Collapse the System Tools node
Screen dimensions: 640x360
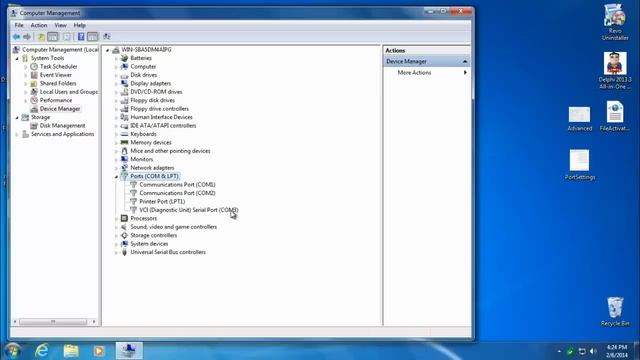[x=17, y=58]
